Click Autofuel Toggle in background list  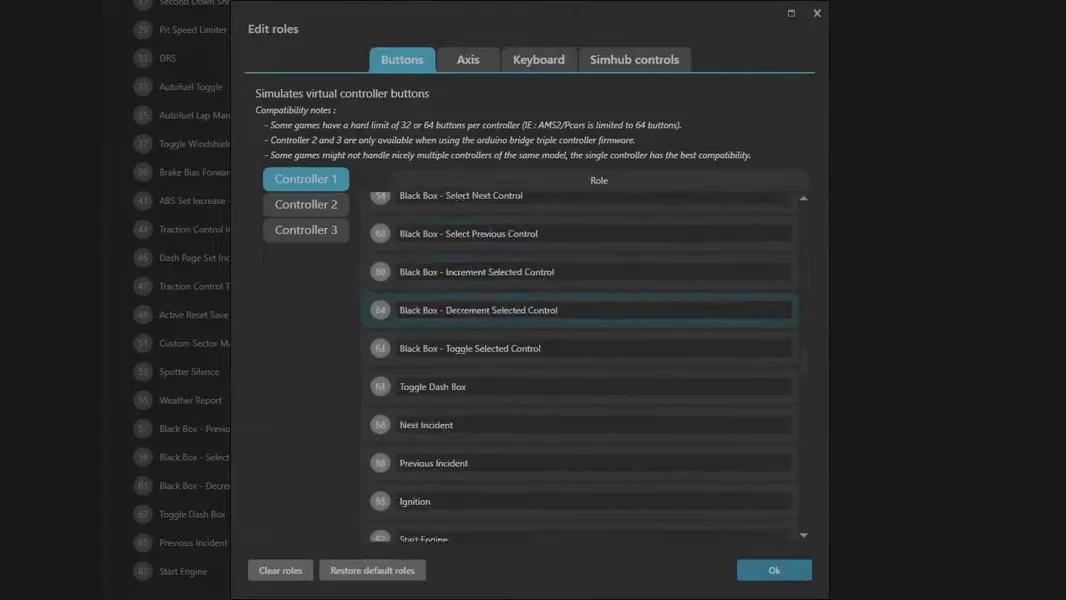tap(191, 87)
